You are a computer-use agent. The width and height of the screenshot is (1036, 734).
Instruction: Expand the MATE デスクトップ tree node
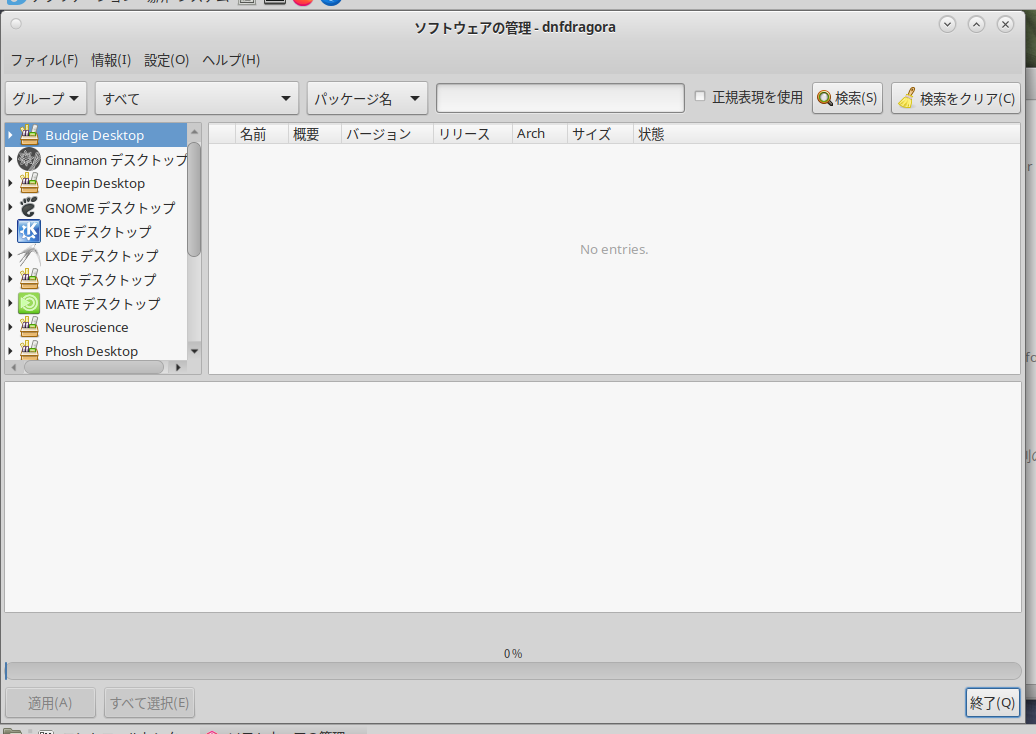(x=10, y=303)
